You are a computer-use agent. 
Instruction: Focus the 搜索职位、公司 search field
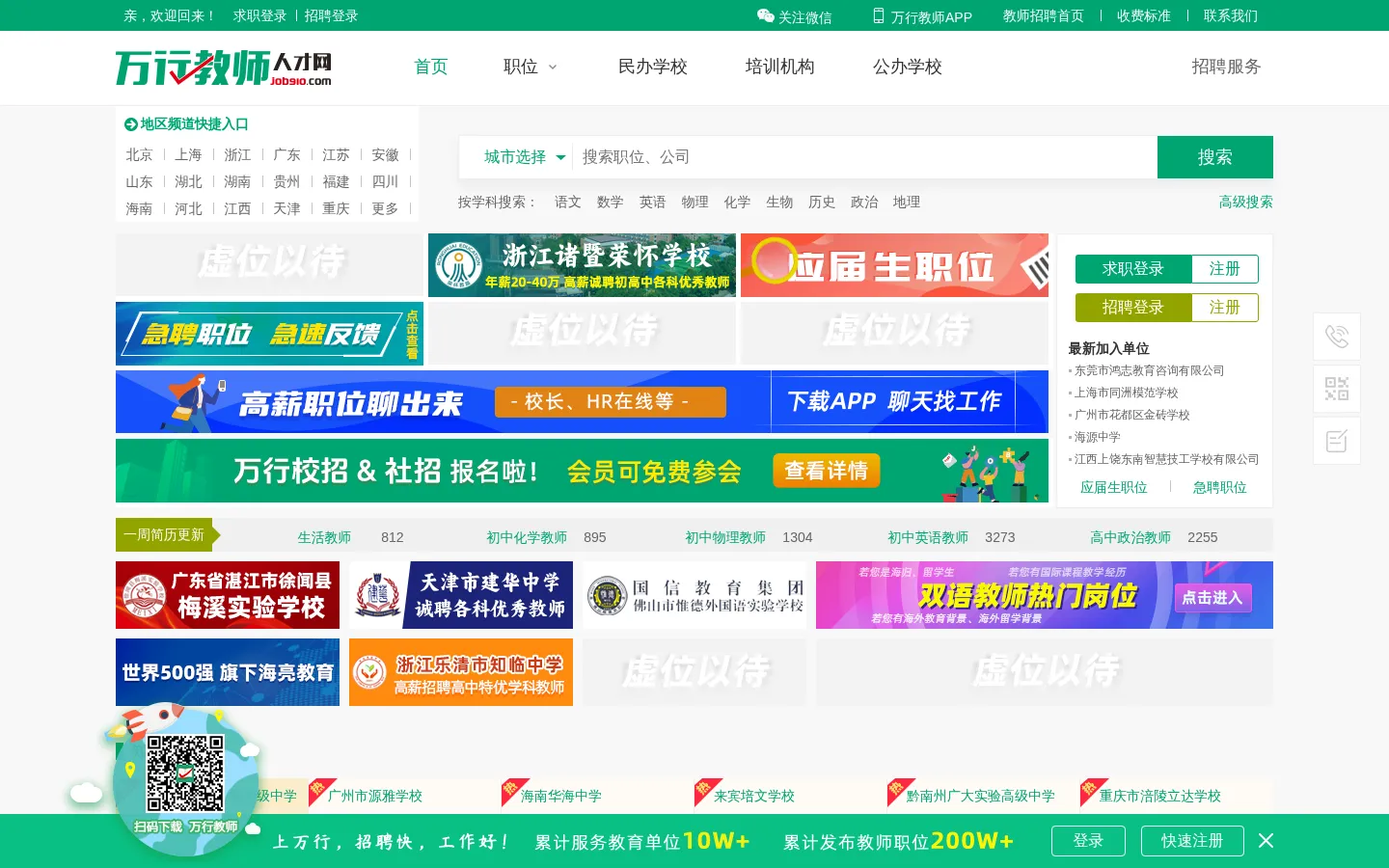(865, 157)
